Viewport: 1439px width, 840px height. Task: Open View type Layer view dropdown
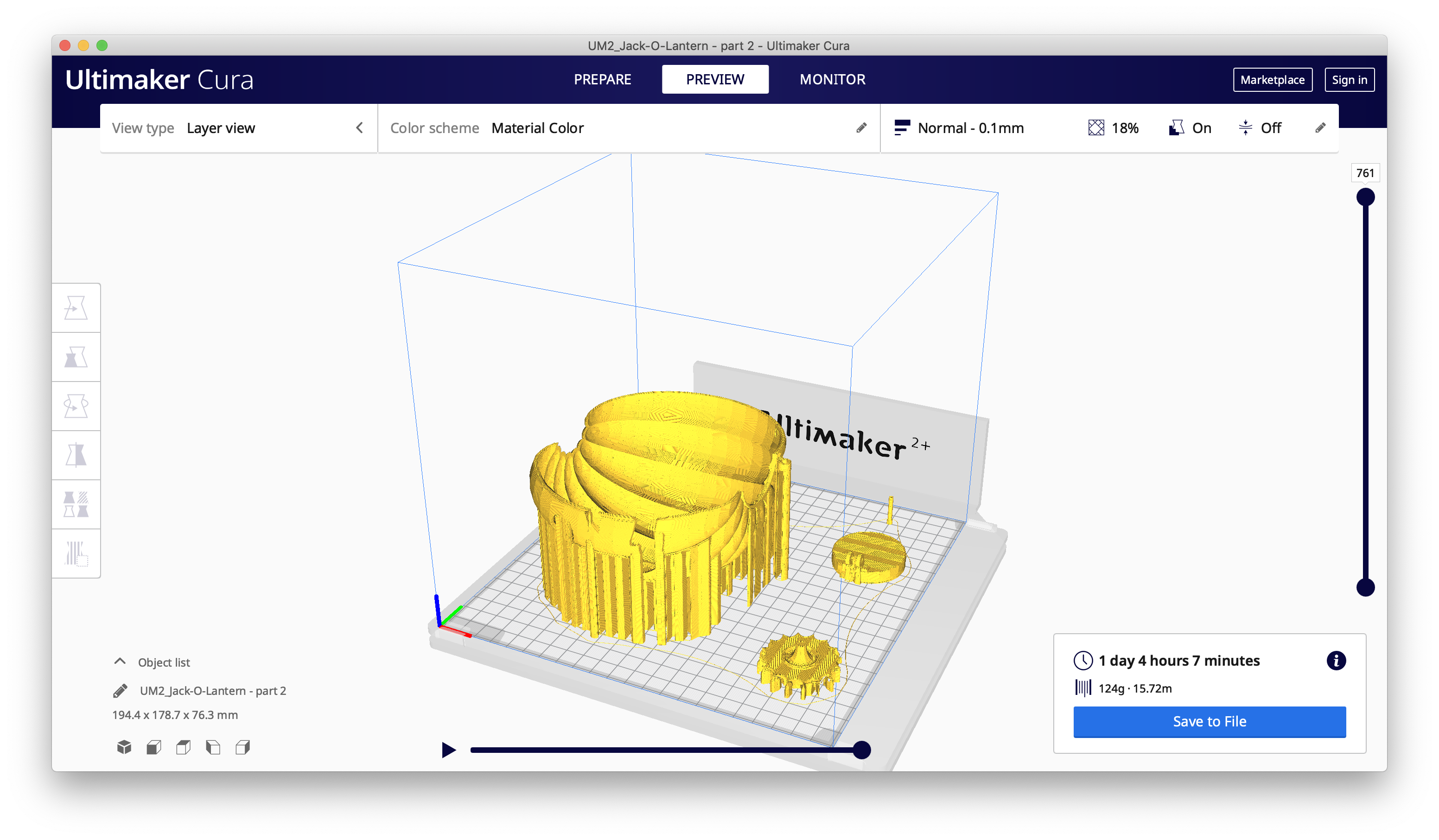tap(239, 128)
